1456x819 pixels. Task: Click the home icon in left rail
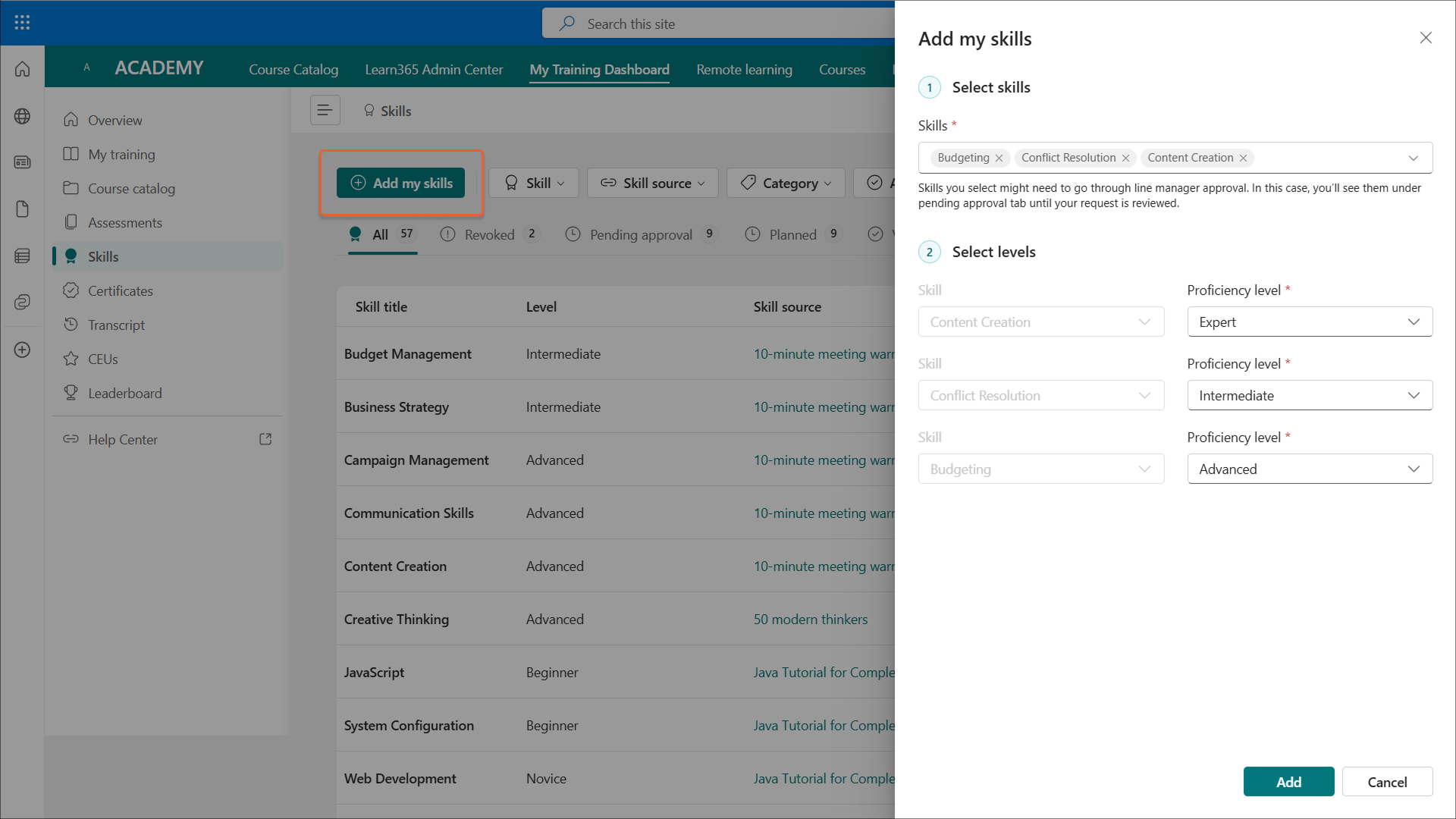[22, 69]
